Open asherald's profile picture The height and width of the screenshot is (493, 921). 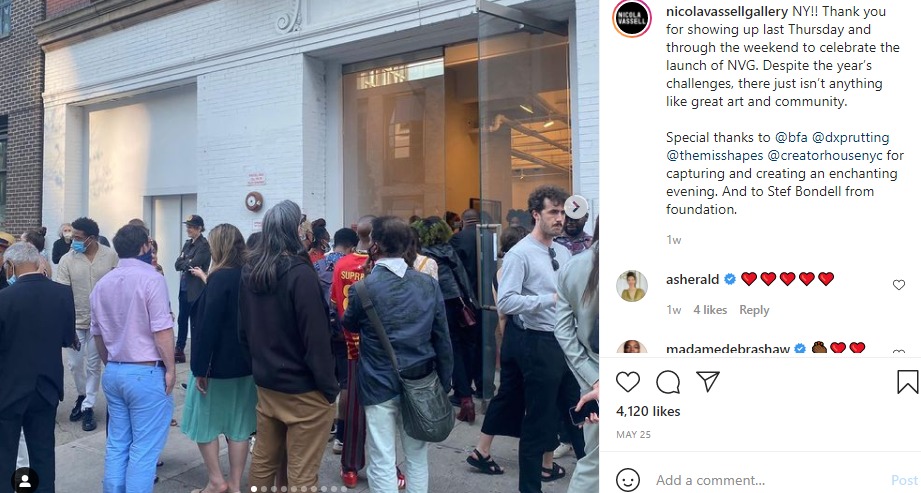tap(631, 286)
